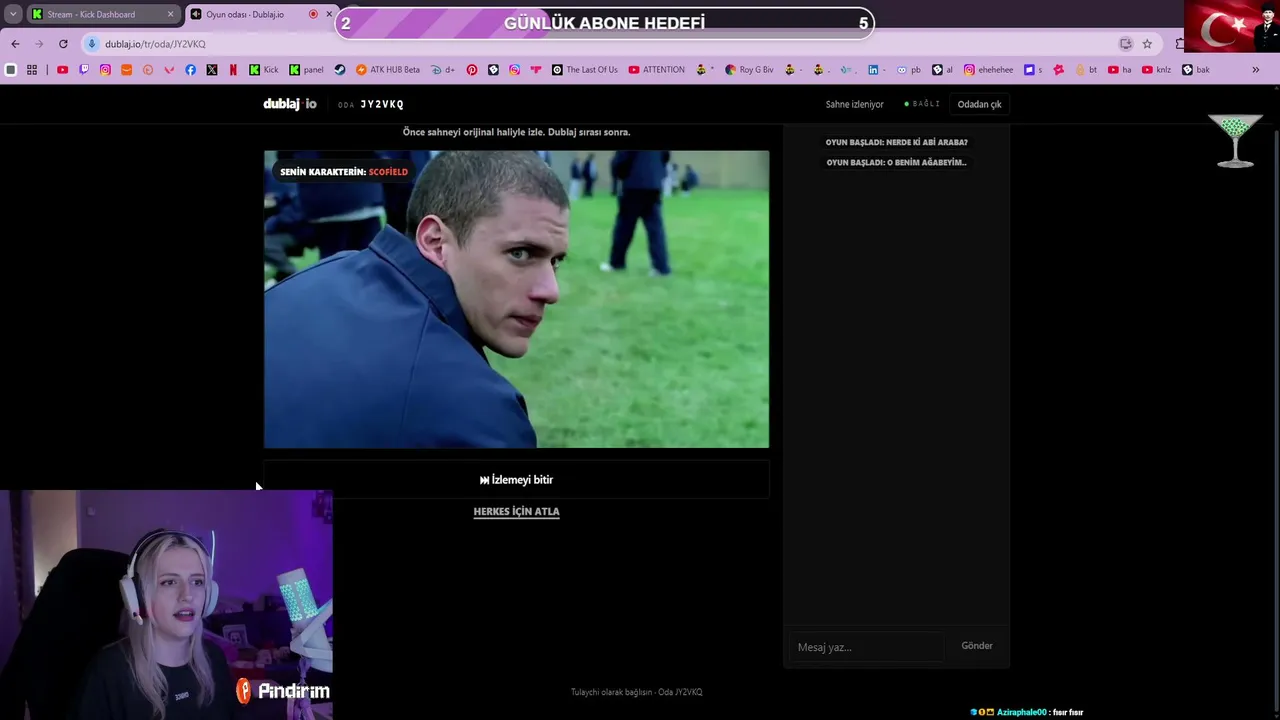Close the Stream - Kick Dashboard tab

click(170, 14)
